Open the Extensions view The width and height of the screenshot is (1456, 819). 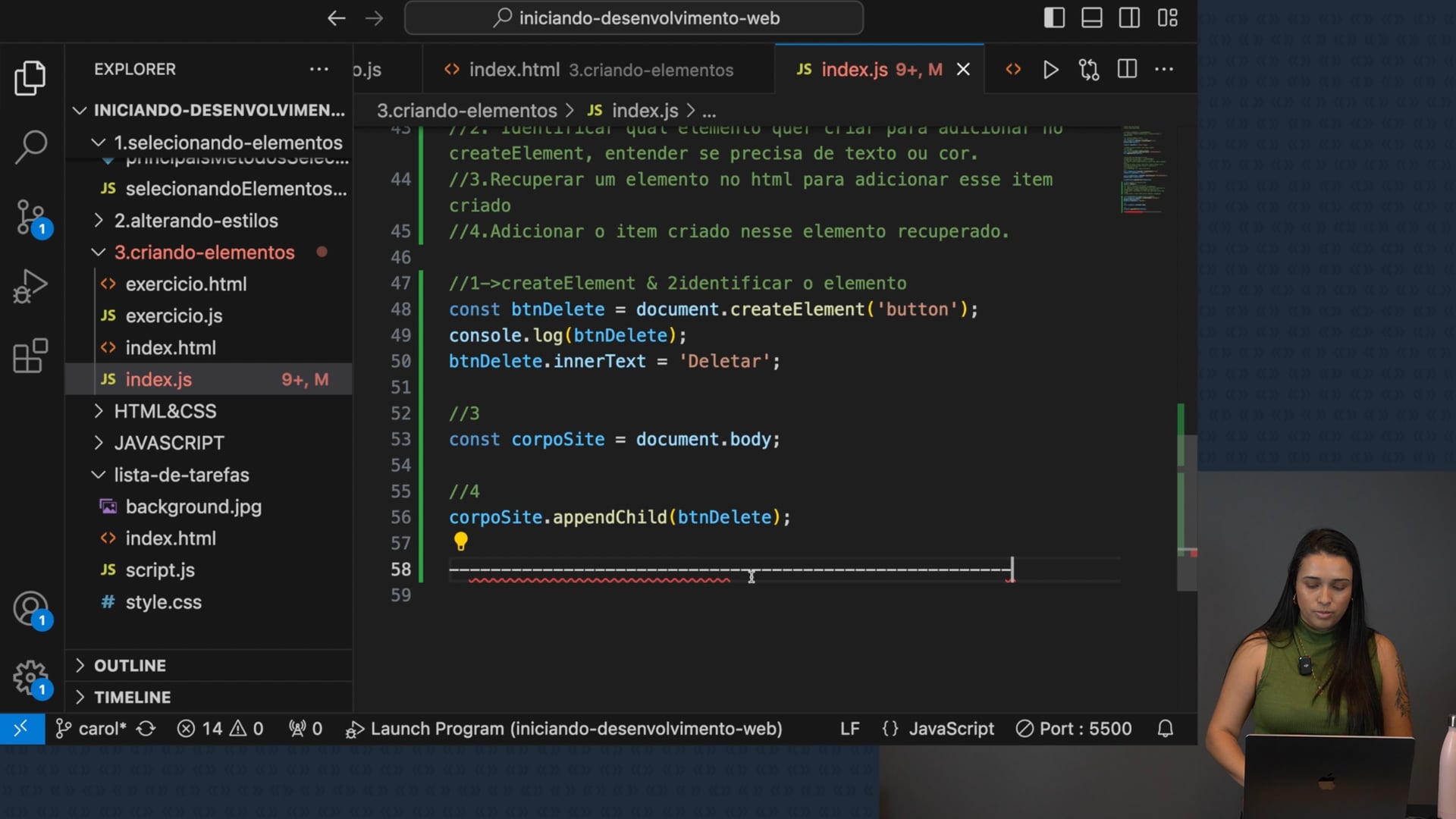31,356
